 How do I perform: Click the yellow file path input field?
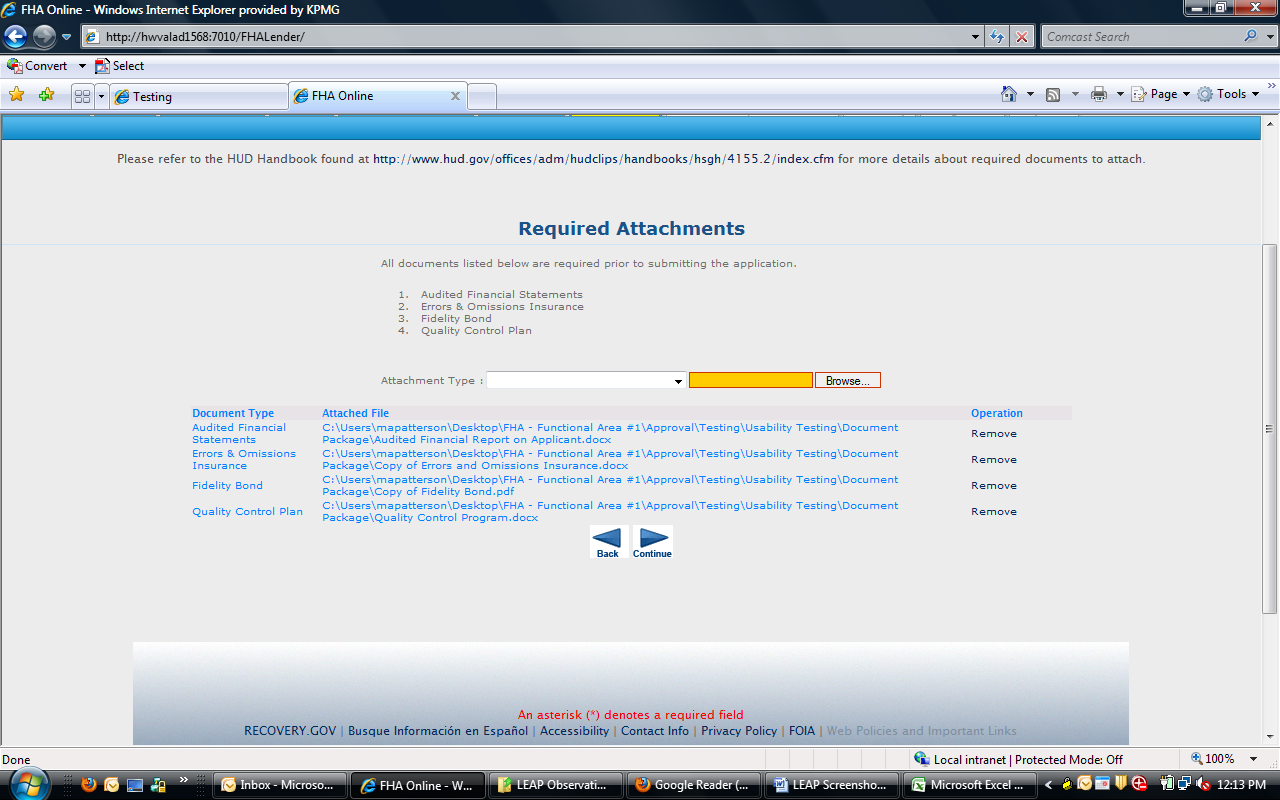tap(751, 381)
